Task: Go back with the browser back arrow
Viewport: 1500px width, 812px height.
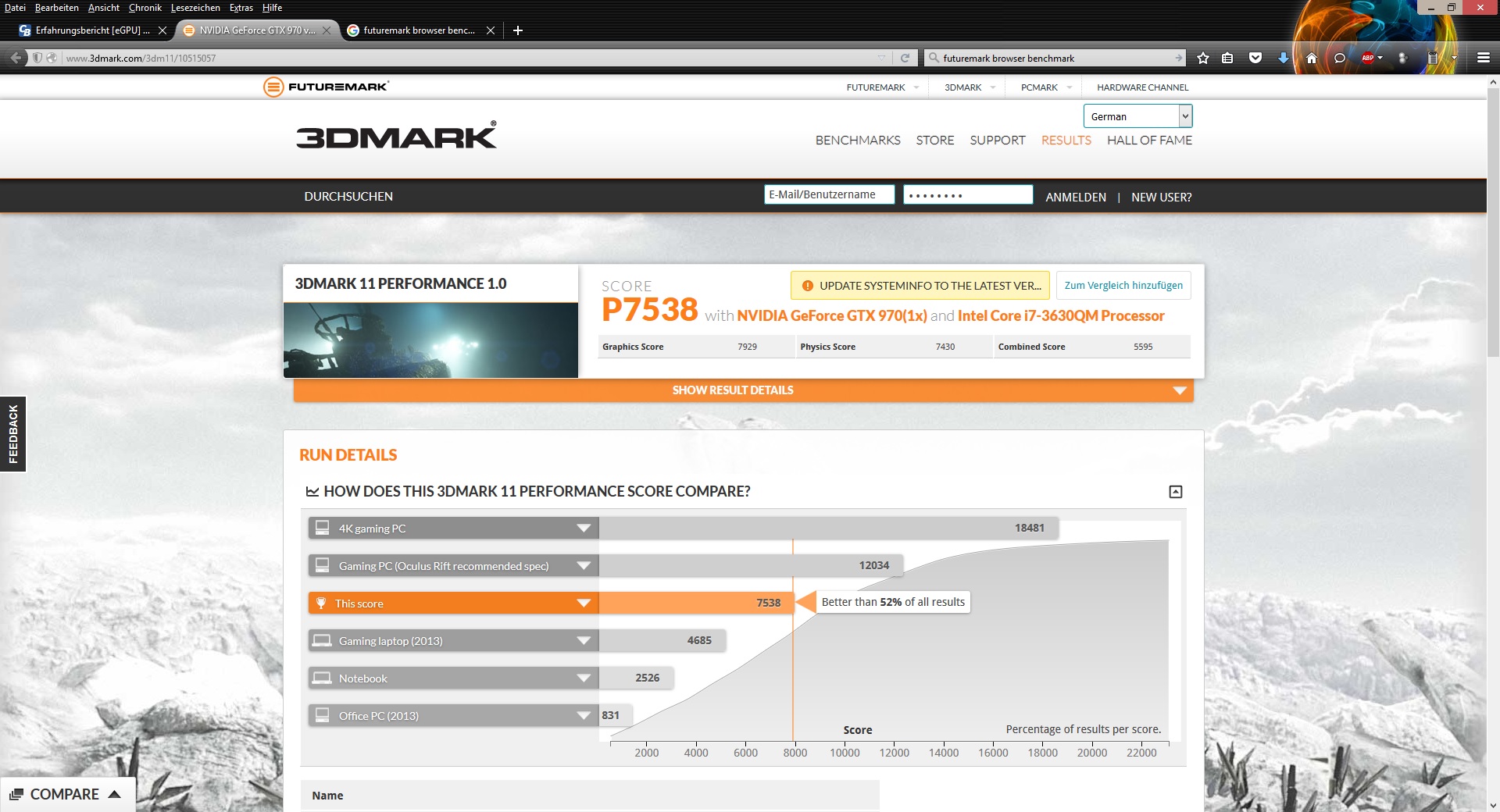Action: point(16,58)
